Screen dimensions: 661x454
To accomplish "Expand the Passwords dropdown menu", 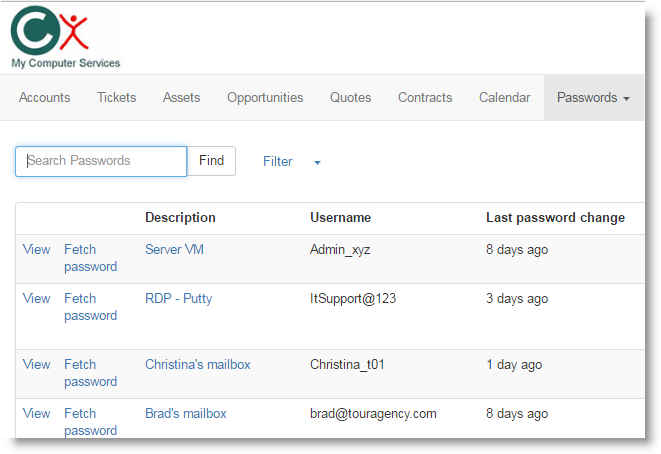I will 593,98.
